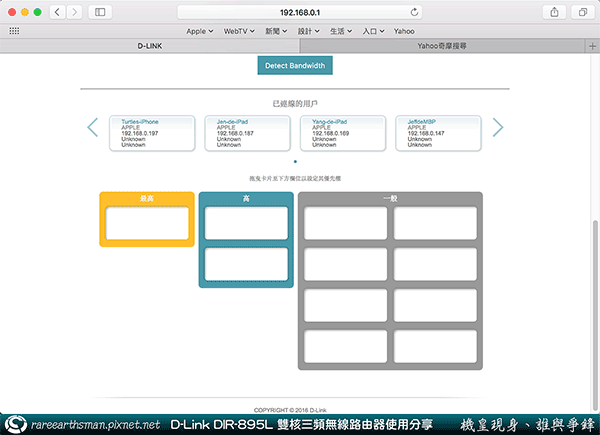Select the JeffdeMBP client card

point(438,133)
